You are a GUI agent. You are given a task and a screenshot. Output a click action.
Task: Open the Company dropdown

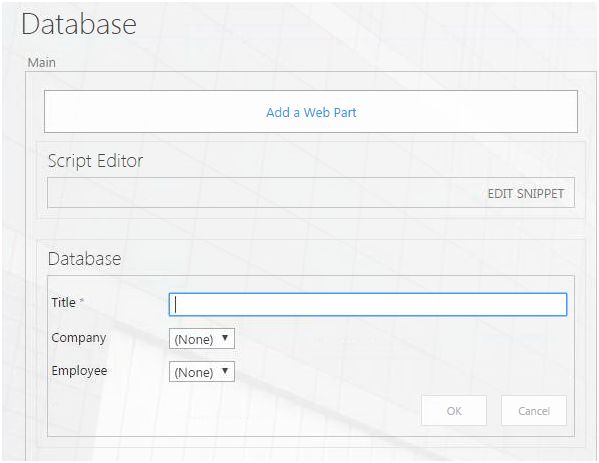pos(202,338)
